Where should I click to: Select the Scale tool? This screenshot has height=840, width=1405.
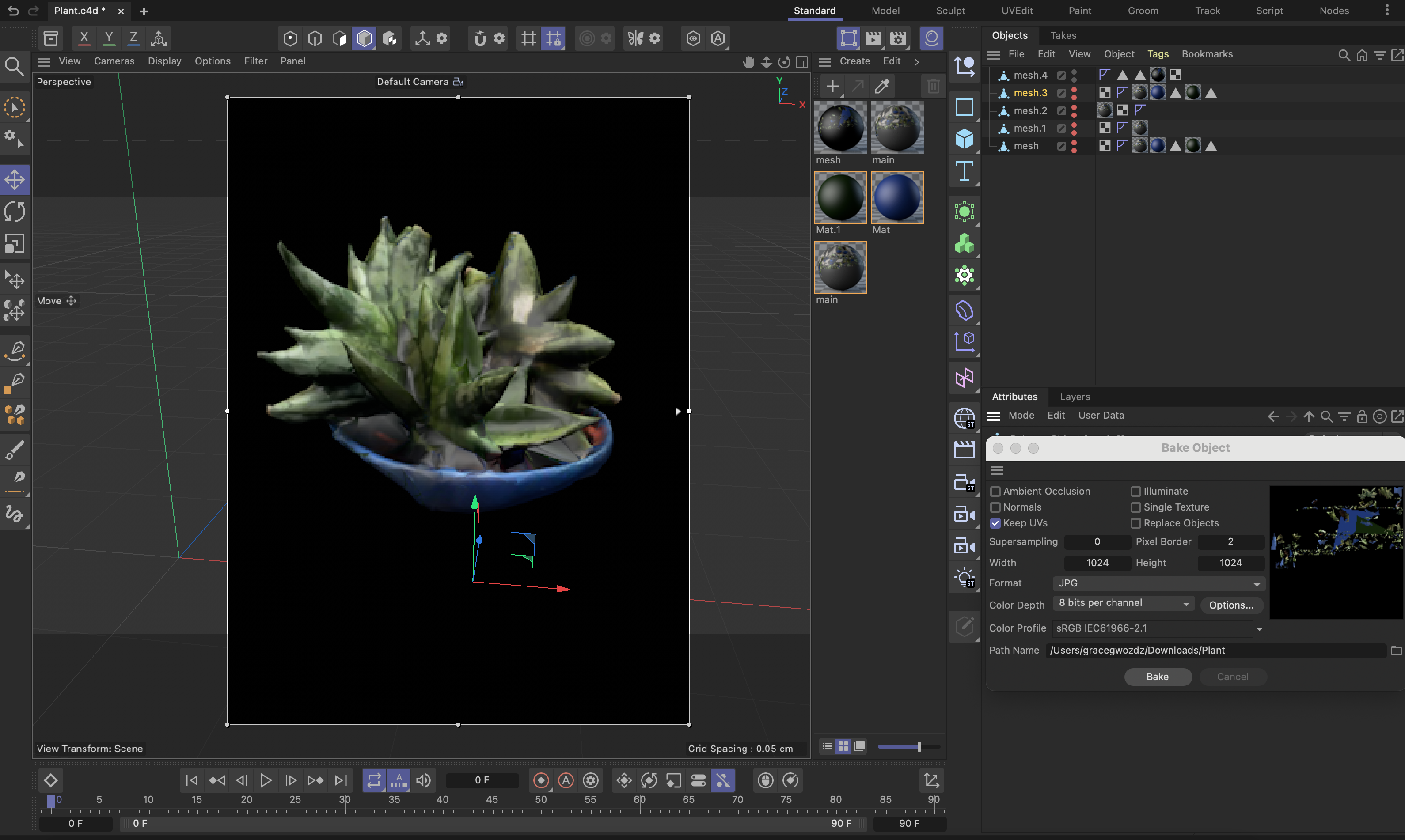click(x=15, y=243)
